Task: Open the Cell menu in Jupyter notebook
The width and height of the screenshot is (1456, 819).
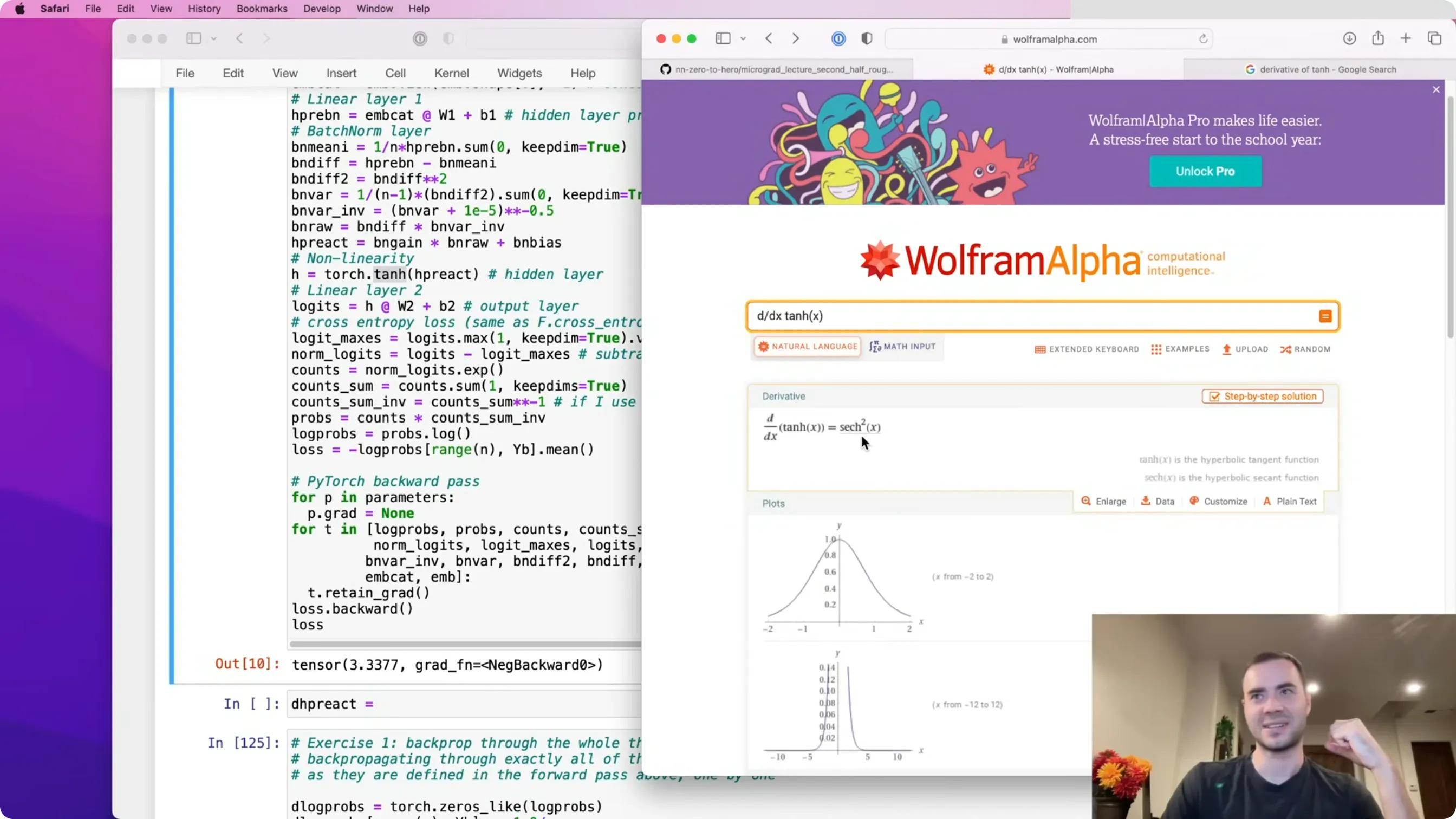Action: [395, 73]
